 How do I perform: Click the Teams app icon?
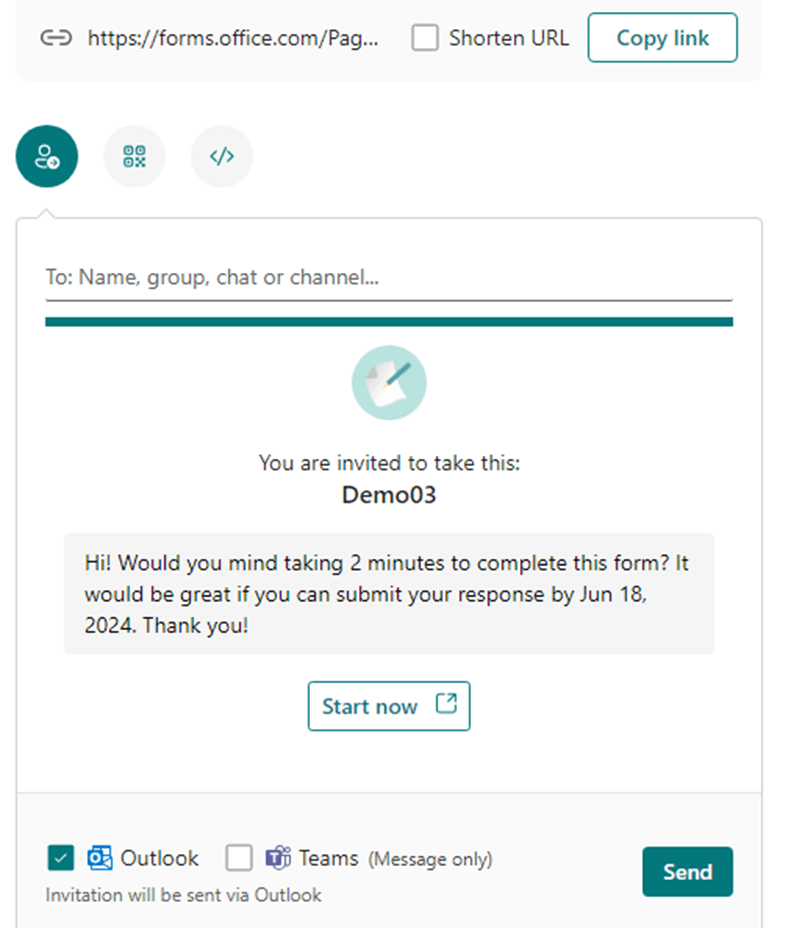click(x=277, y=858)
